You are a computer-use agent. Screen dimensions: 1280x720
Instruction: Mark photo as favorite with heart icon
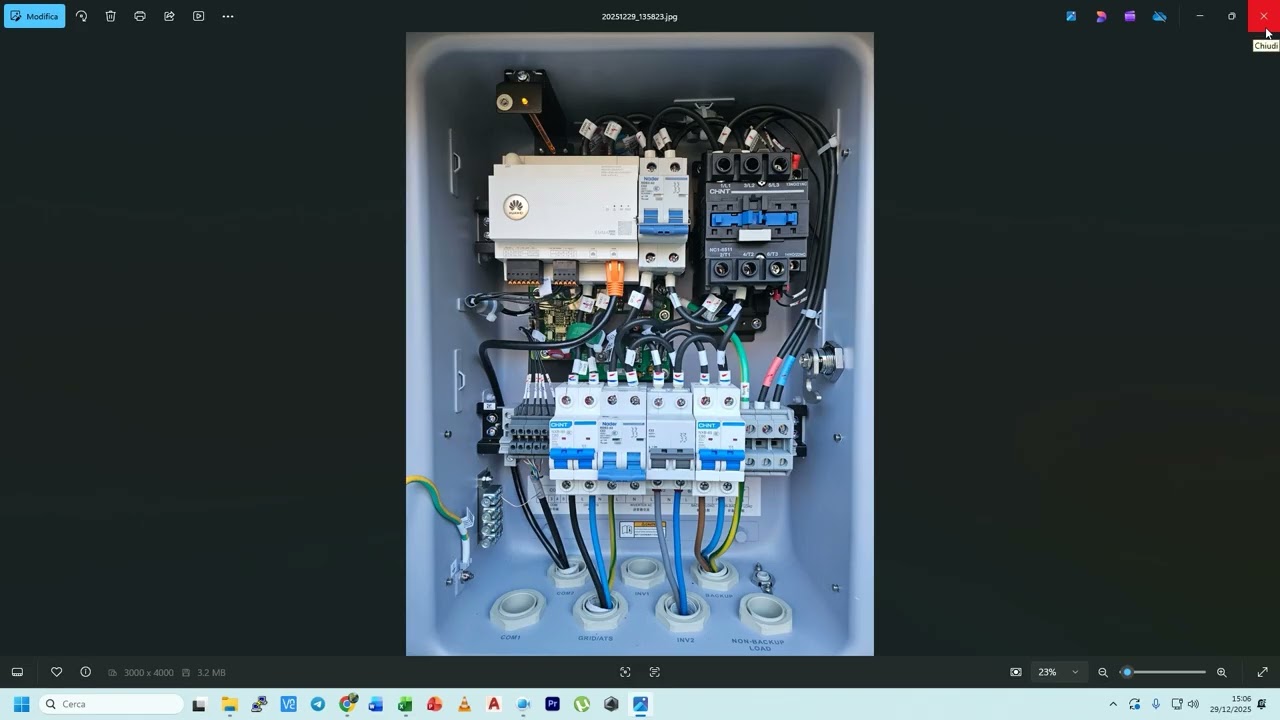[57, 672]
